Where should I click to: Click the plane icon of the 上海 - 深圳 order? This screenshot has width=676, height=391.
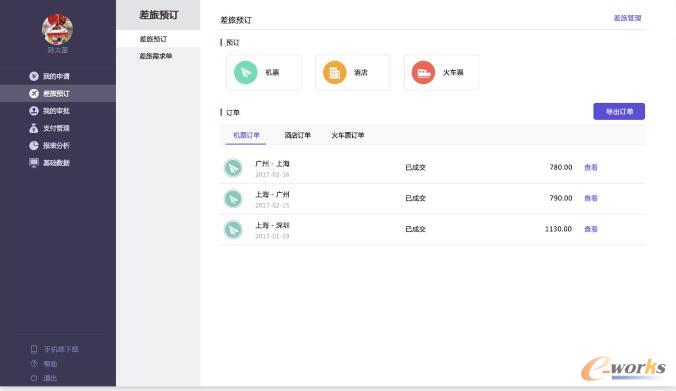233,229
